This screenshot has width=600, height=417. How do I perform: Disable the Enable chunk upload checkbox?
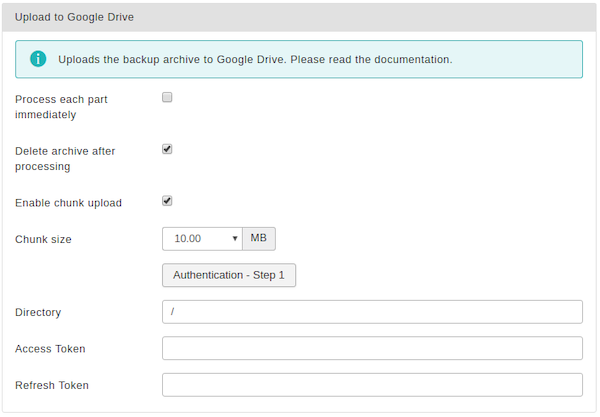click(x=167, y=201)
